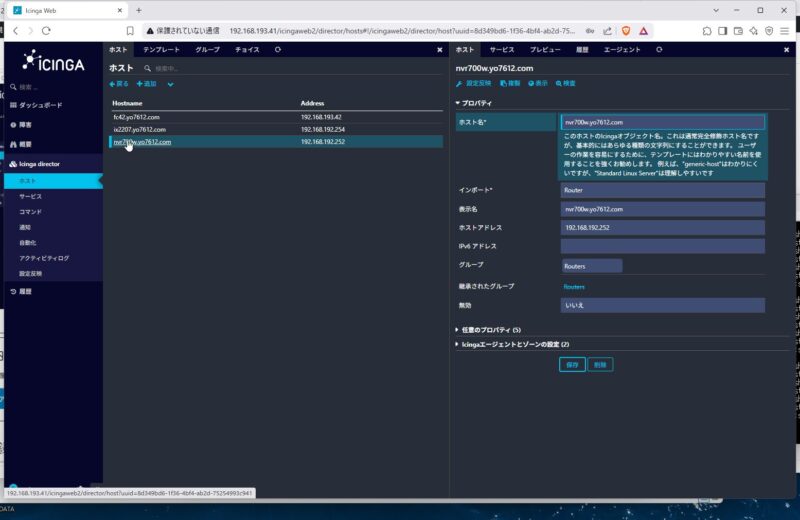The width and height of the screenshot is (800, 520).
Task: Open the 無効 dropdown showing いいえ
Action: (662, 305)
